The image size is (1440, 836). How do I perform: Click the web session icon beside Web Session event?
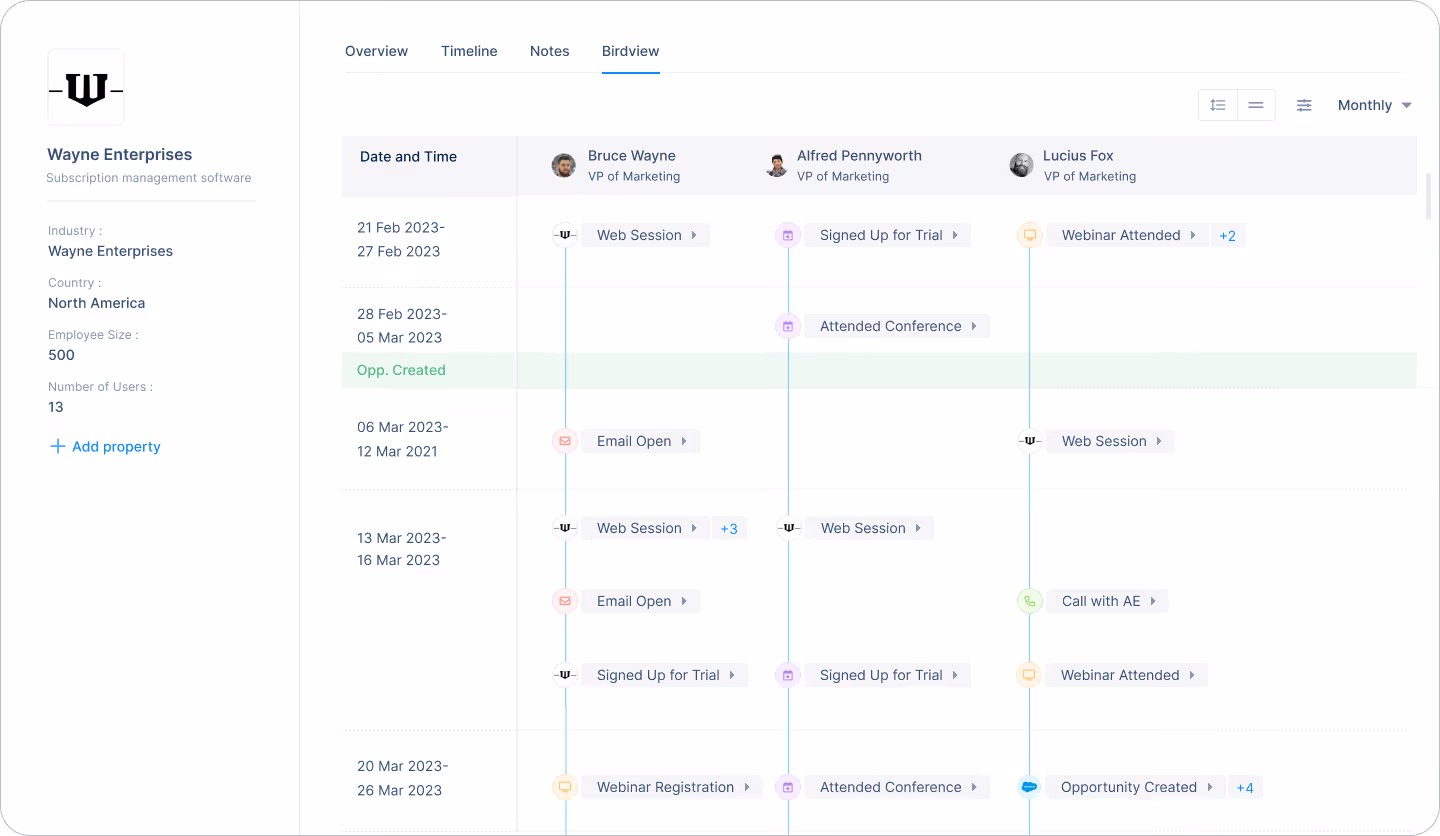tap(565, 234)
